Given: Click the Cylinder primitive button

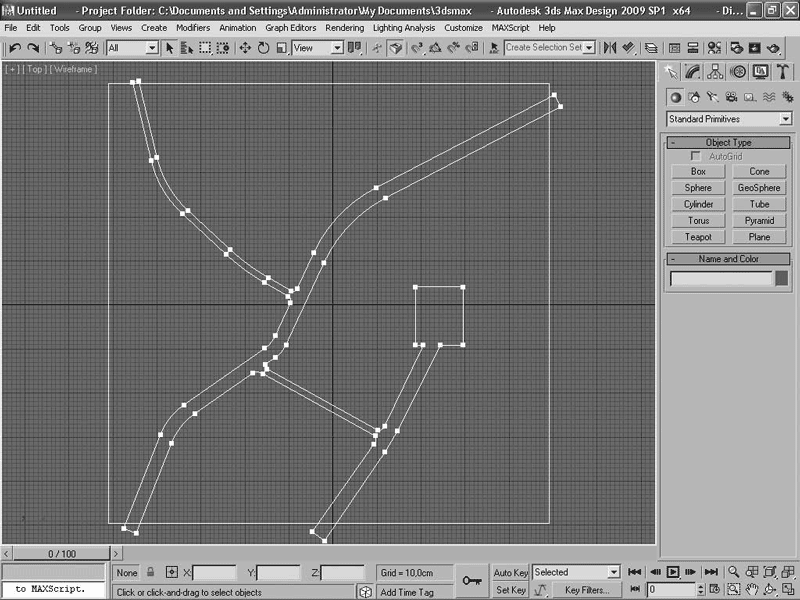Looking at the screenshot, I should [x=698, y=204].
